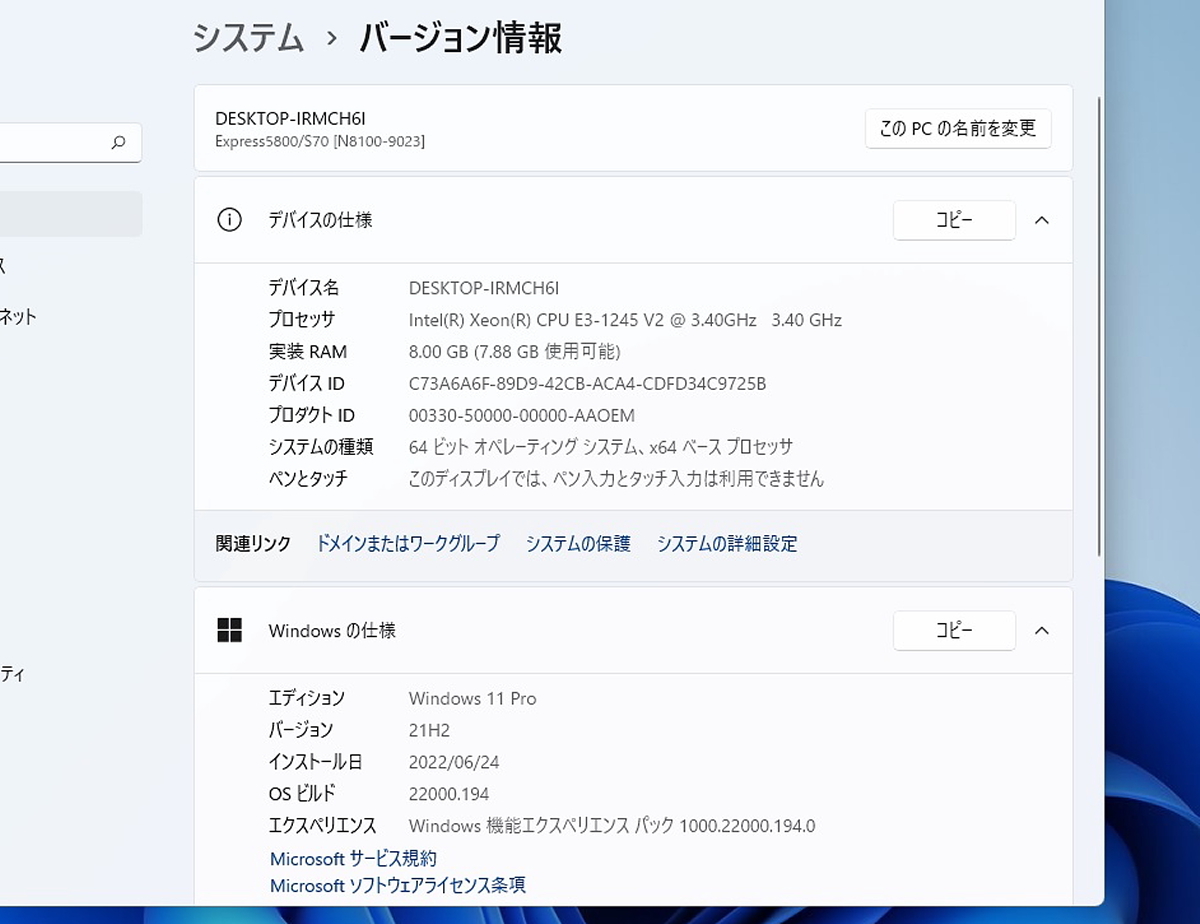Click このPCの名前を変更 button

958,128
